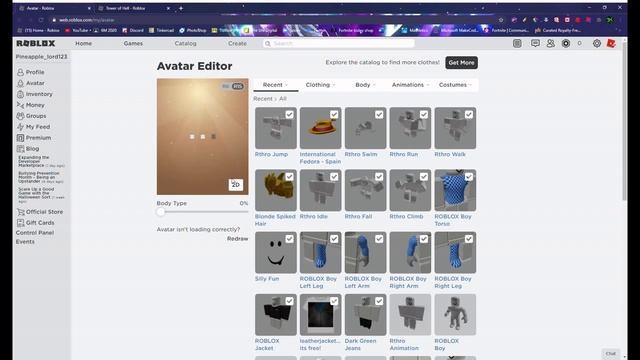
Task: Select the Rthro Animation thumbnail
Action: (410, 315)
